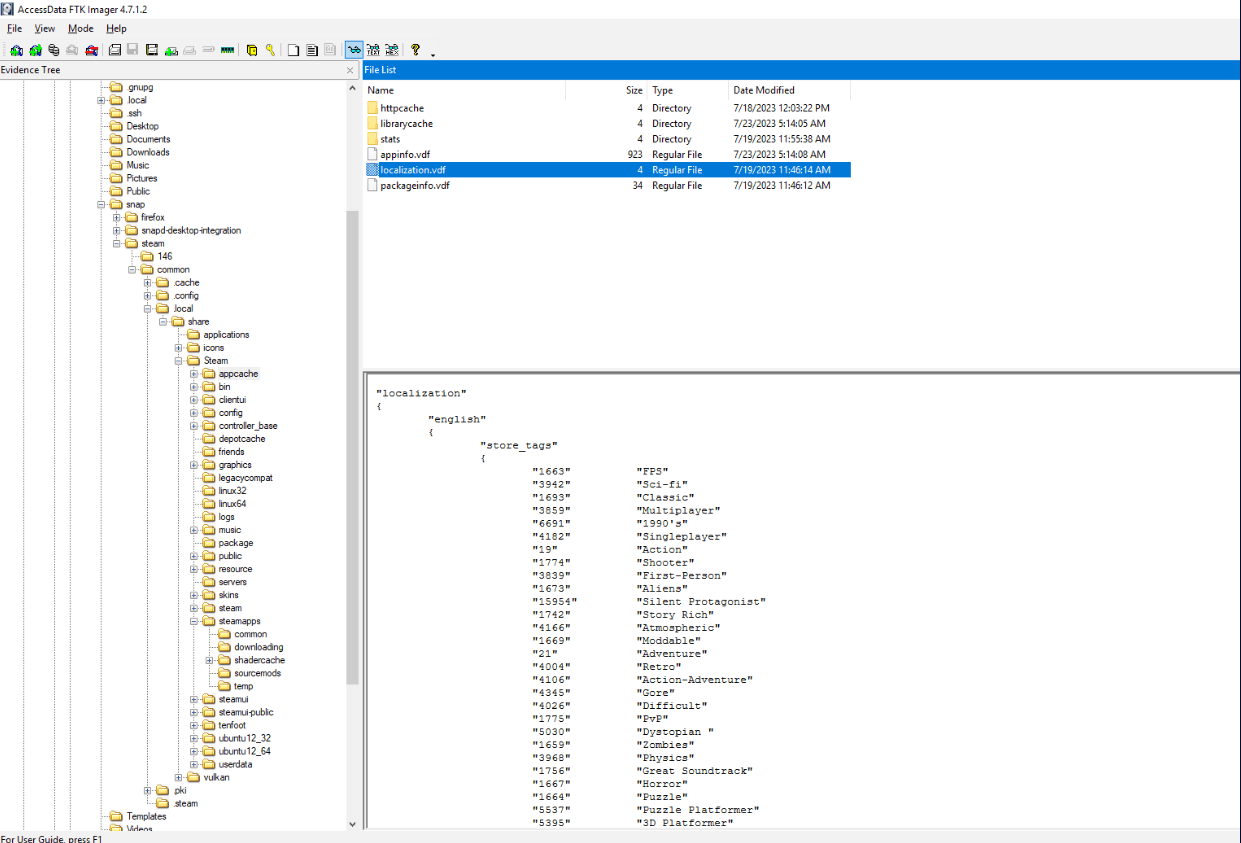Open the Help menu

click(x=116, y=29)
